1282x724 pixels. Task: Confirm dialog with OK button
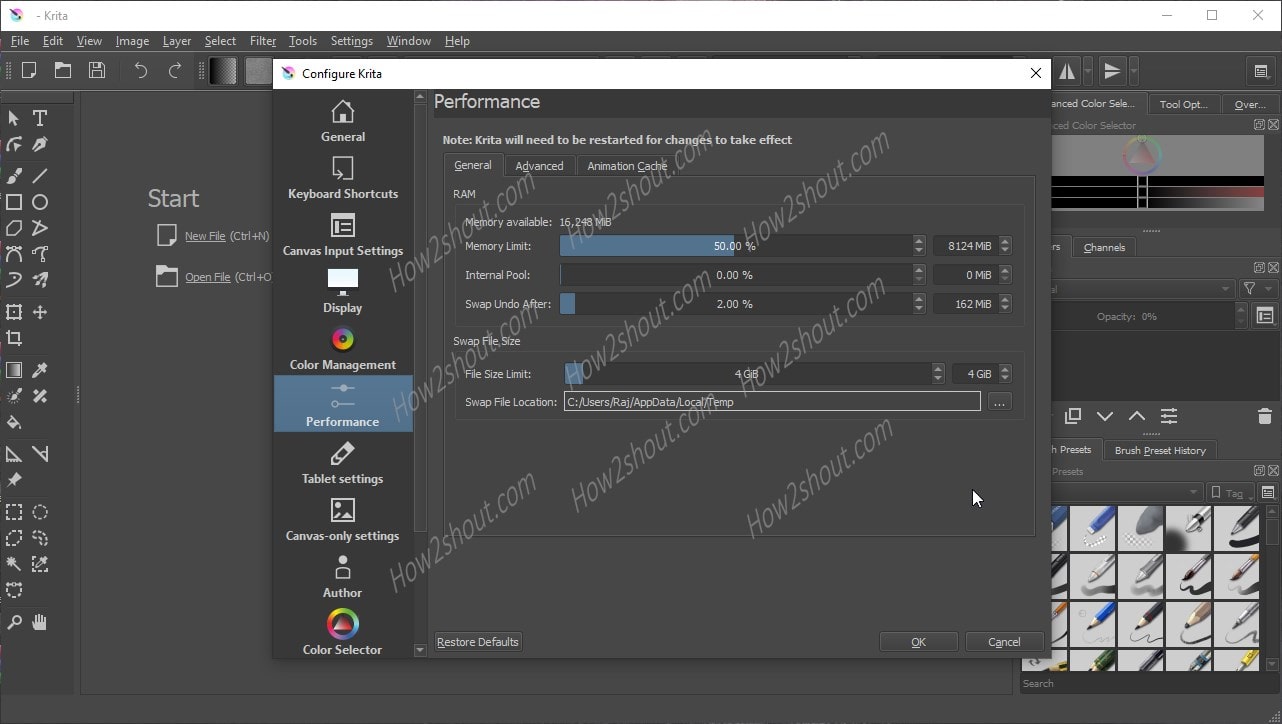point(918,642)
